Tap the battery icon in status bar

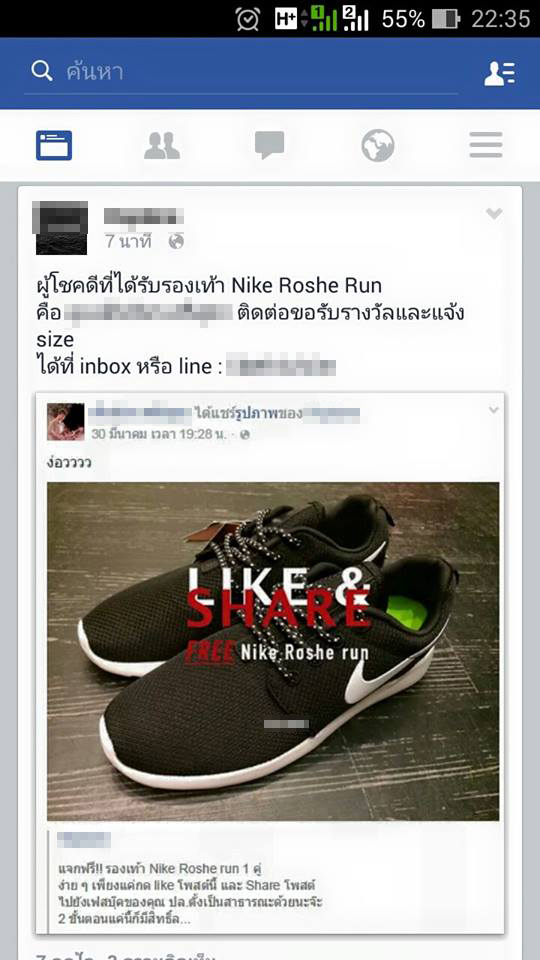[446, 19]
